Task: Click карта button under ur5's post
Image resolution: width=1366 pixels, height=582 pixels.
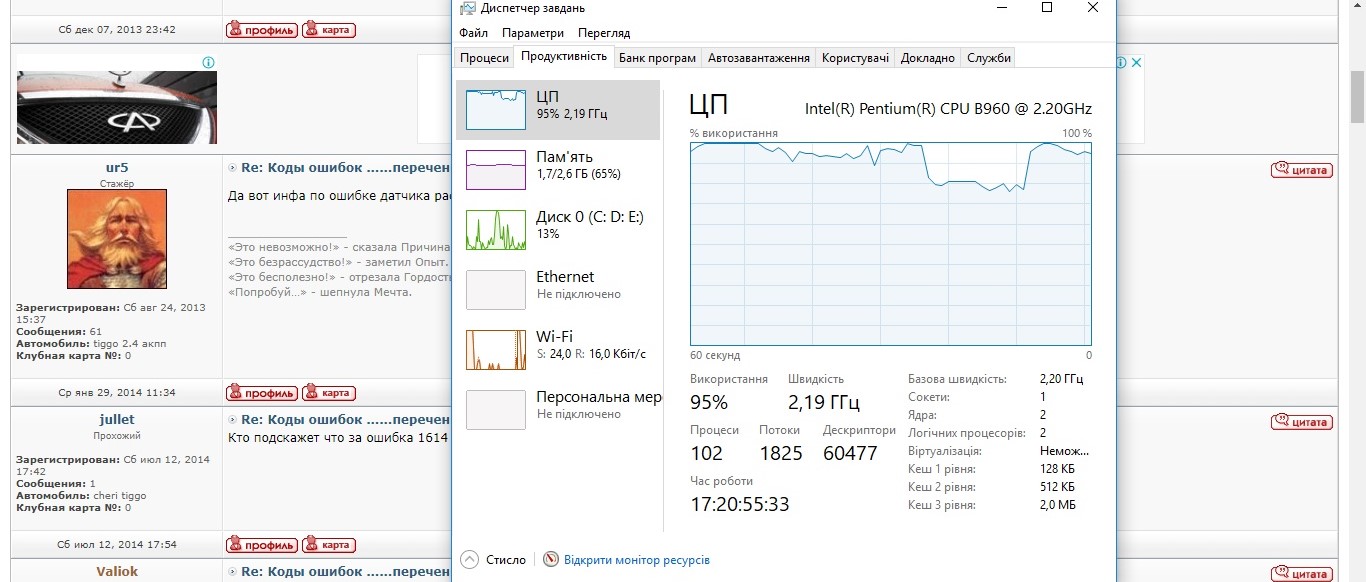Action: click(329, 392)
